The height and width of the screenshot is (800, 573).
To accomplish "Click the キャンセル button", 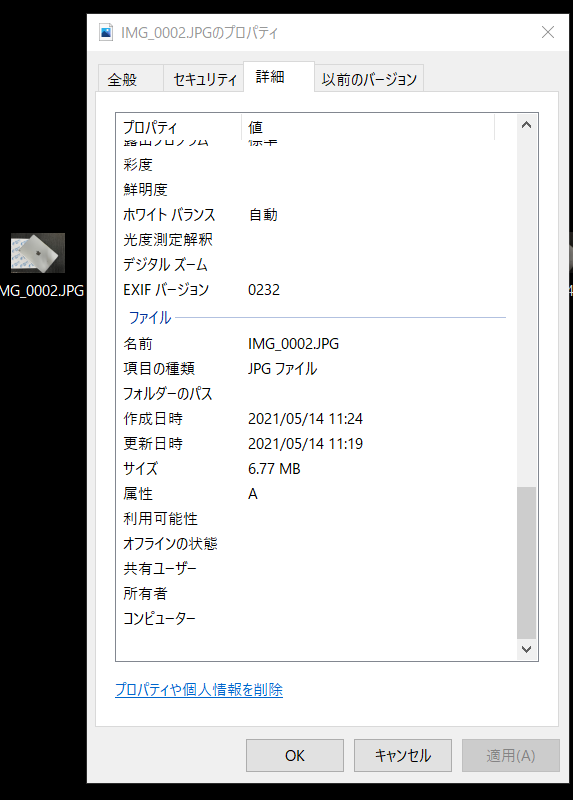I will point(403,755).
